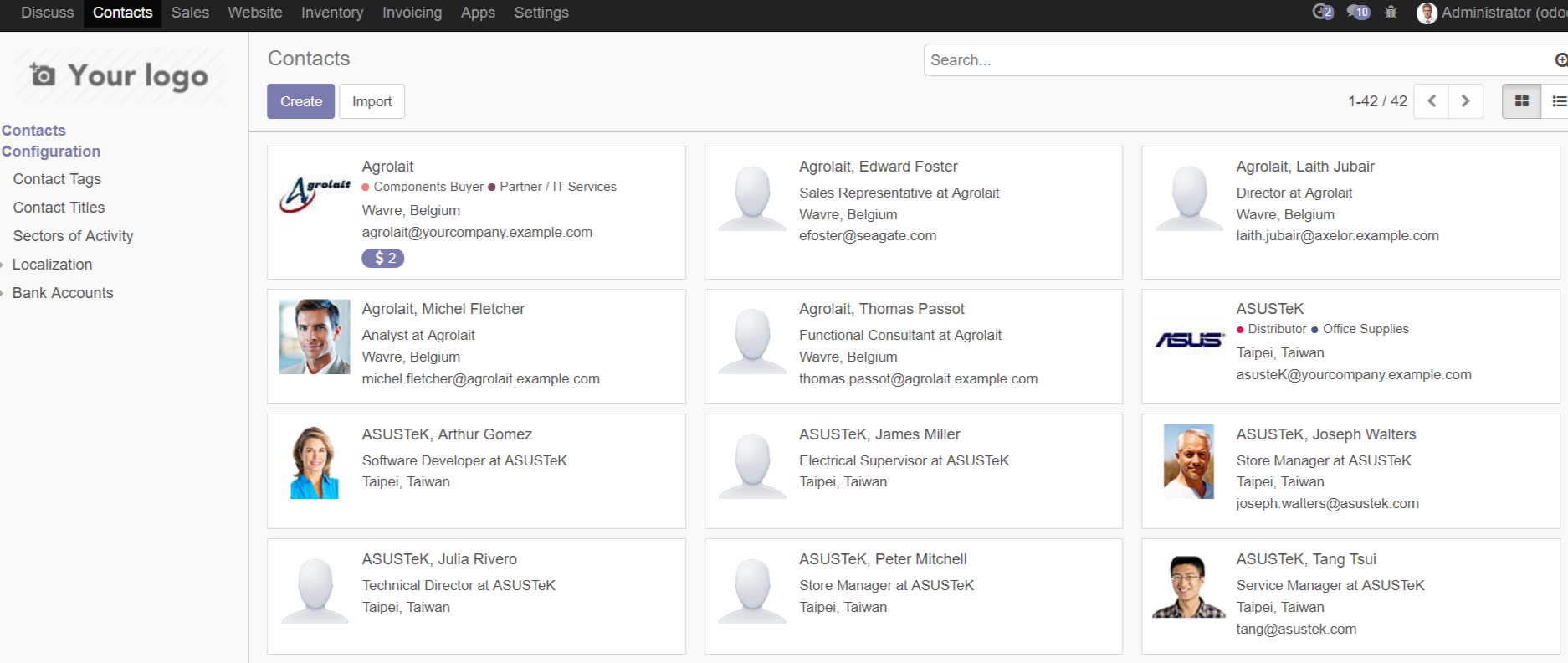Open the Apps menu
Viewport: 1568px width, 663px height.
point(478,13)
